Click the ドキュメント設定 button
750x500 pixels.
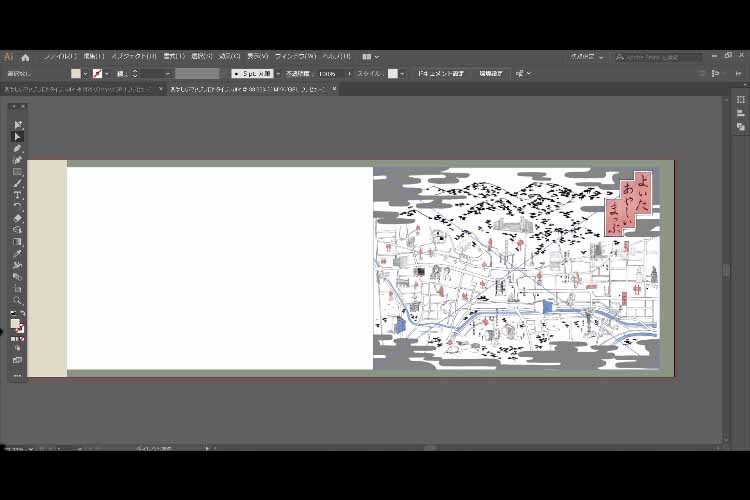click(x=441, y=73)
